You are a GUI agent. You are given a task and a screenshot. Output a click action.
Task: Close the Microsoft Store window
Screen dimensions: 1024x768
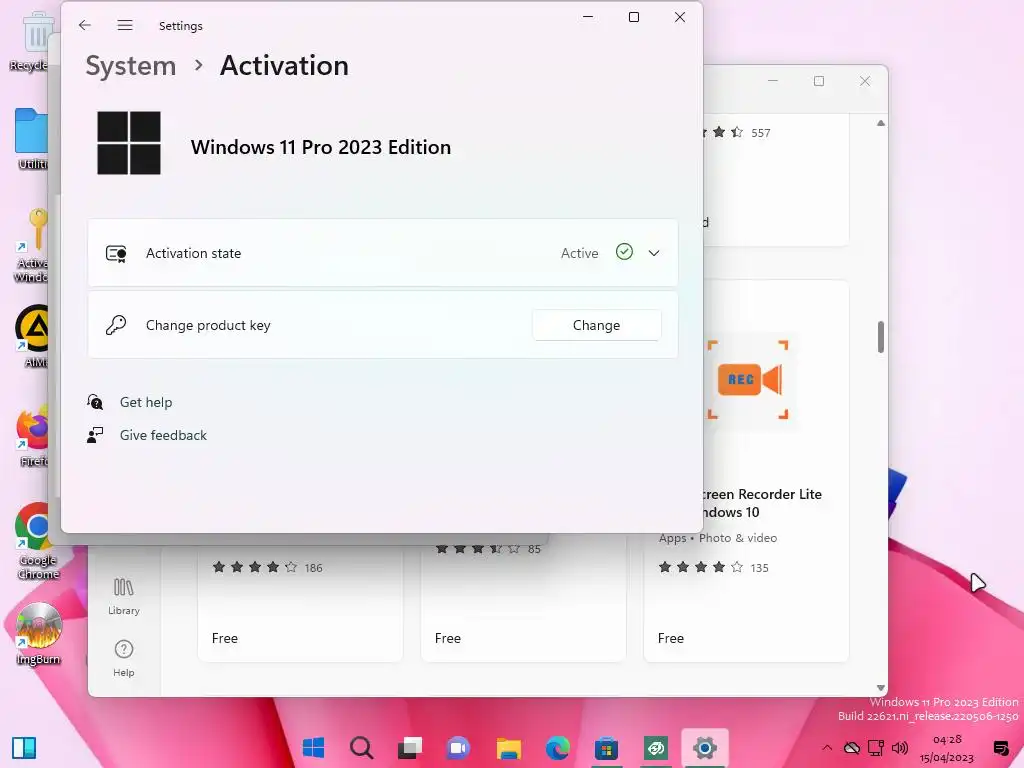coord(865,81)
